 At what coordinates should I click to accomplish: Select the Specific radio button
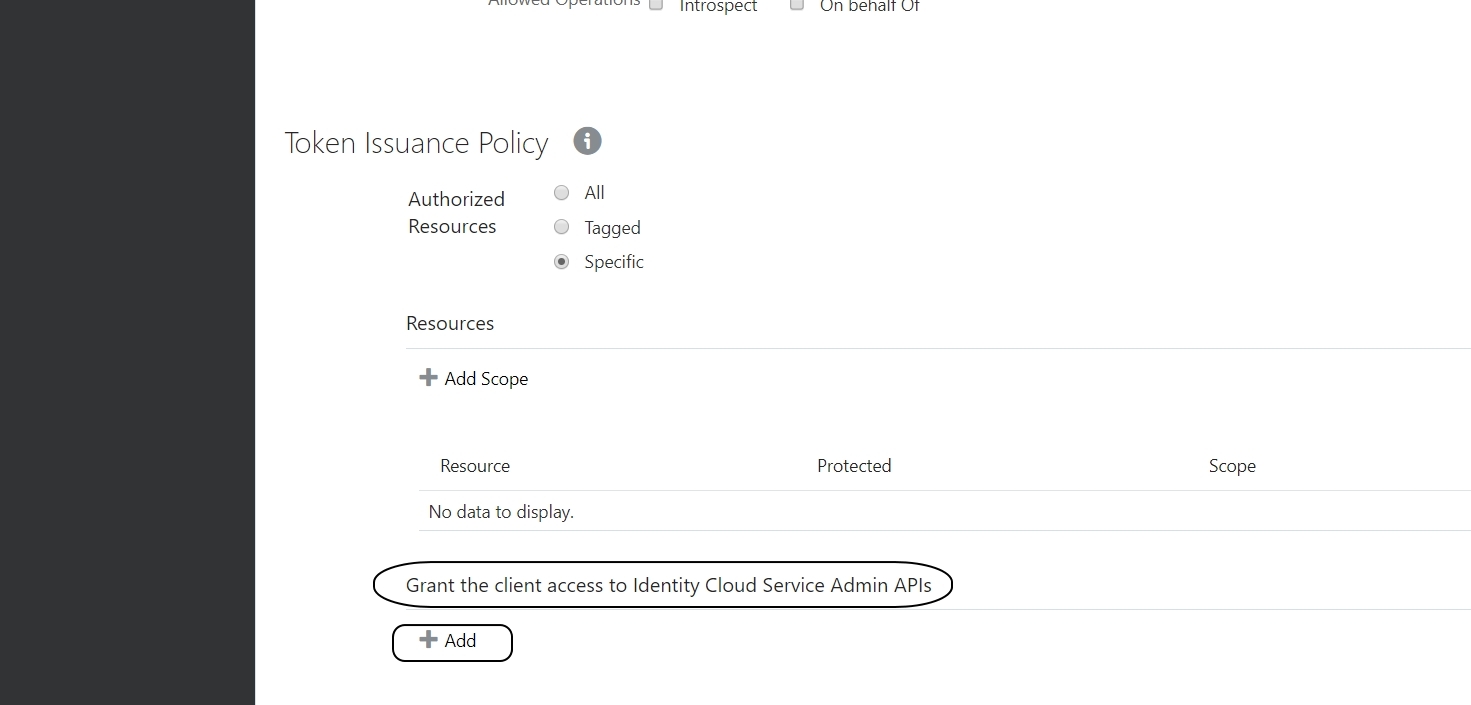[562, 261]
